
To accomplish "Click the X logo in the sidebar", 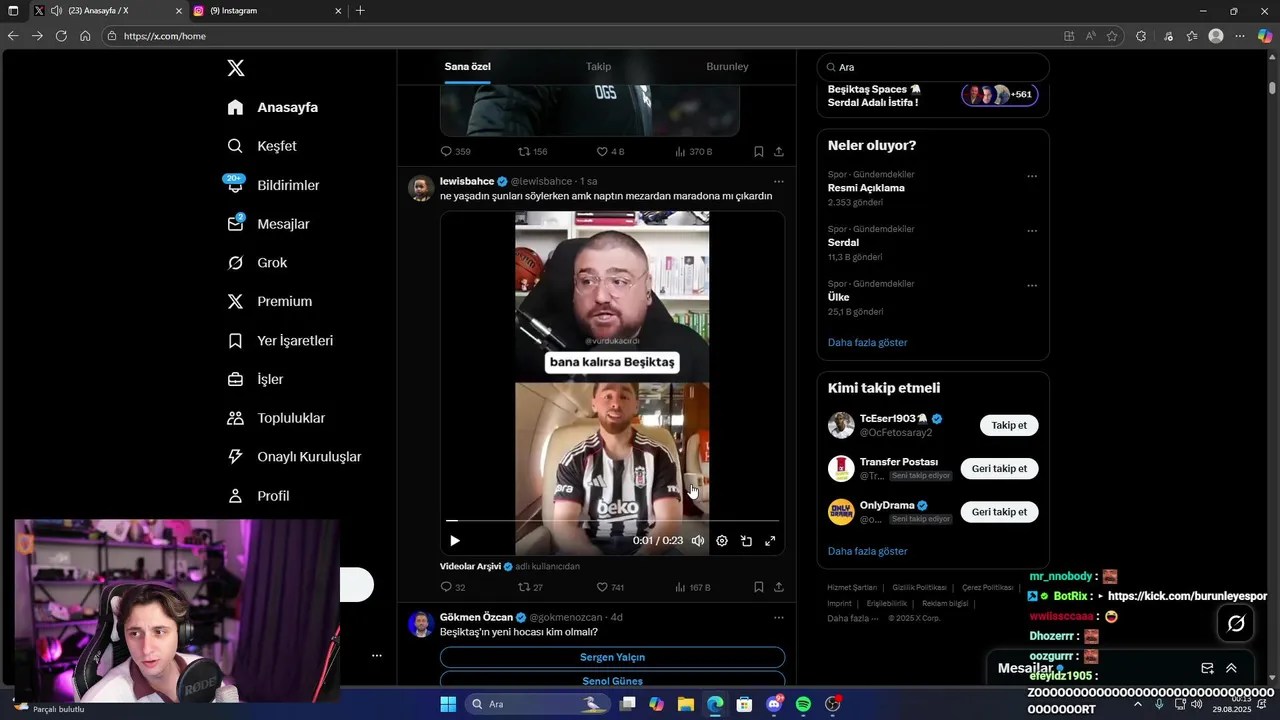I will coord(236,68).
